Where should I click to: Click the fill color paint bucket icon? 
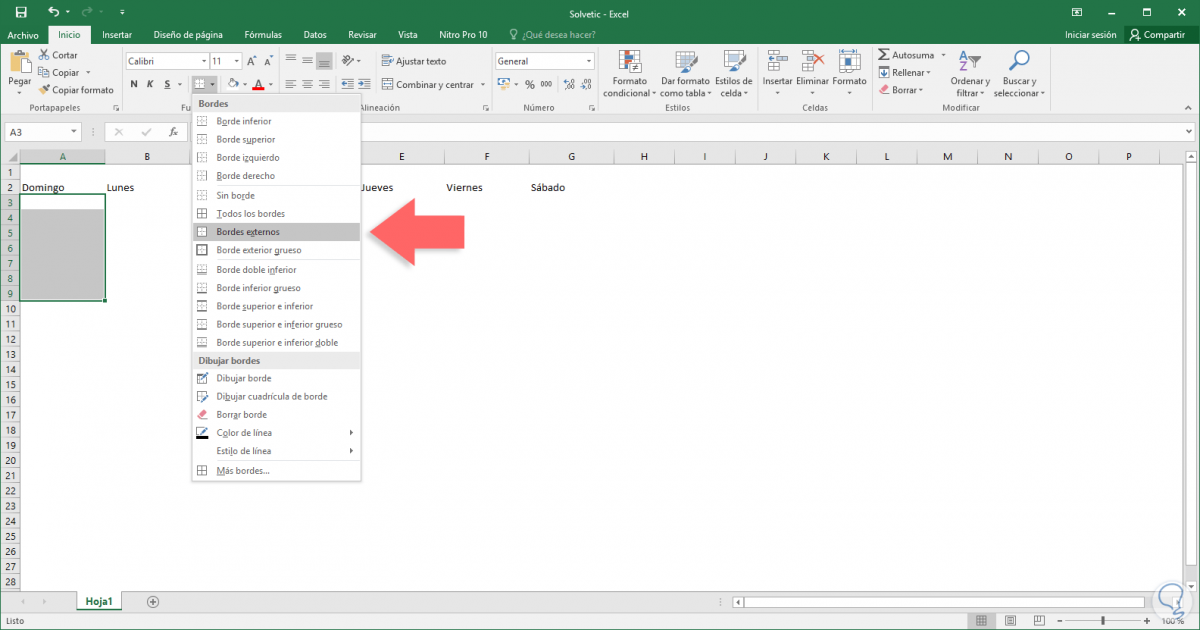[232, 85]
